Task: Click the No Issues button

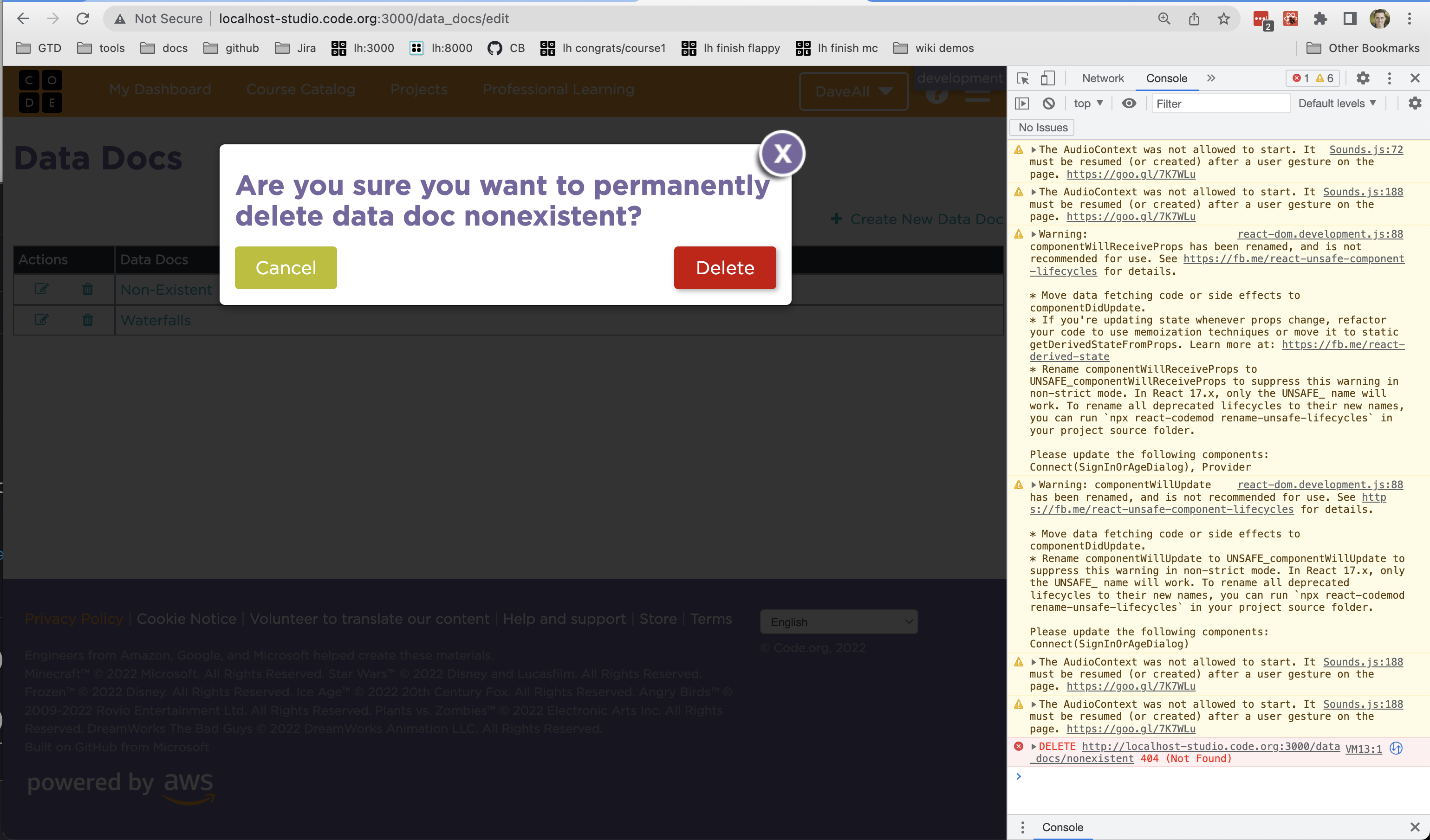Action: tap(1042, 128)
